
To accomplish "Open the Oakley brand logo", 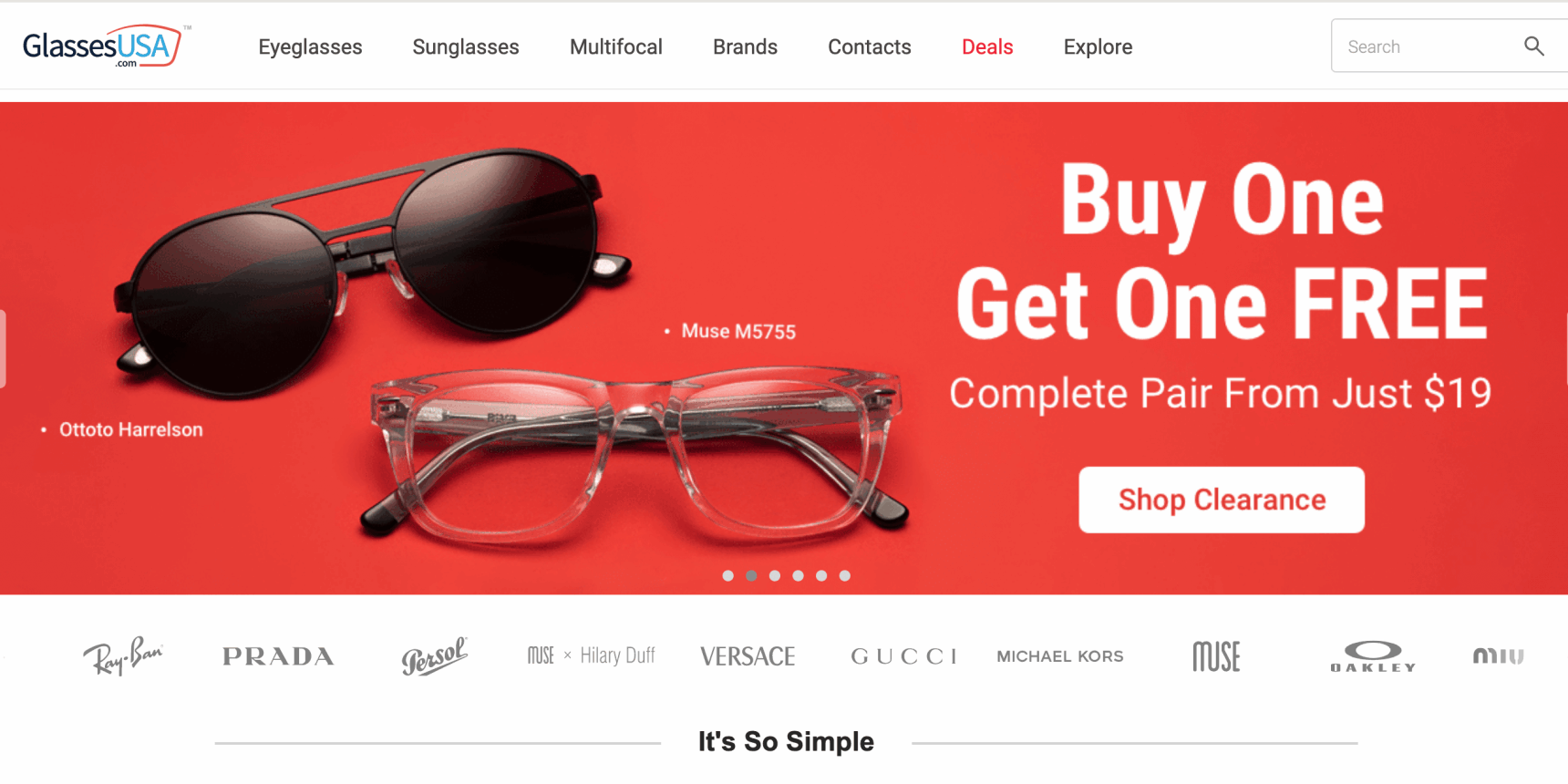I will tap(1373, 656).
